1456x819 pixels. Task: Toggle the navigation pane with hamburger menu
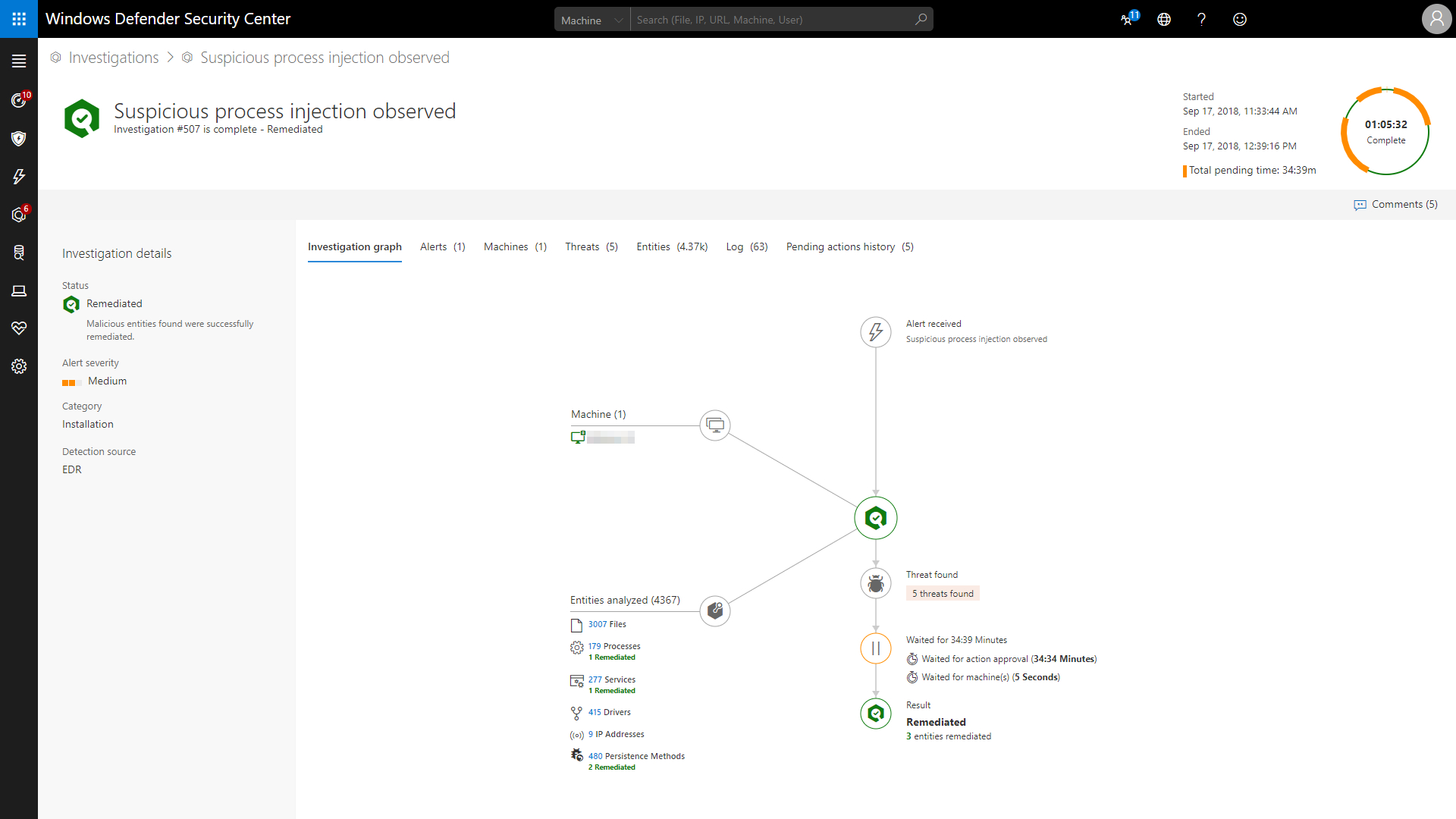pos(19,61)
